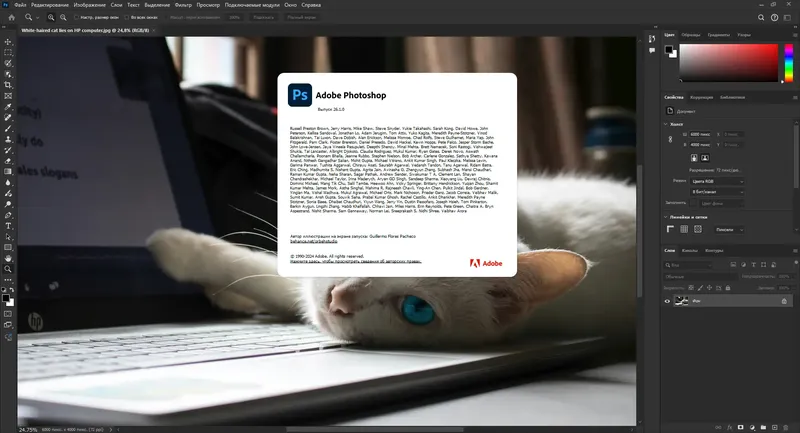Open the History panel icon

click(652, 39)
